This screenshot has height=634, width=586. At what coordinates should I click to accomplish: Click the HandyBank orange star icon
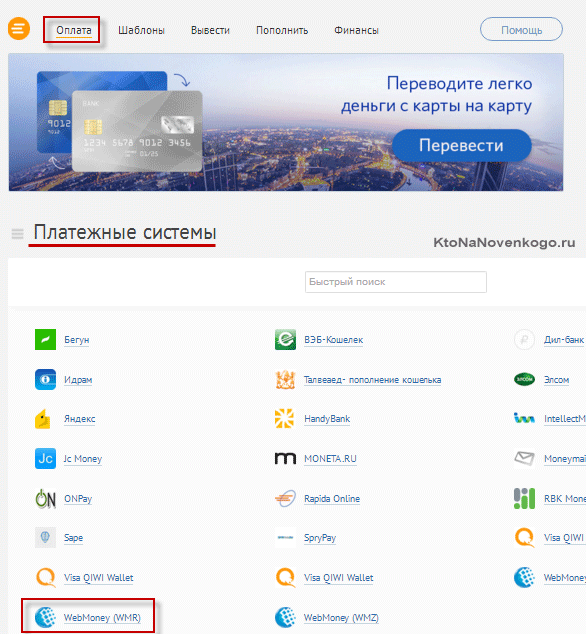pyautogui.click(x=285, y=418)
